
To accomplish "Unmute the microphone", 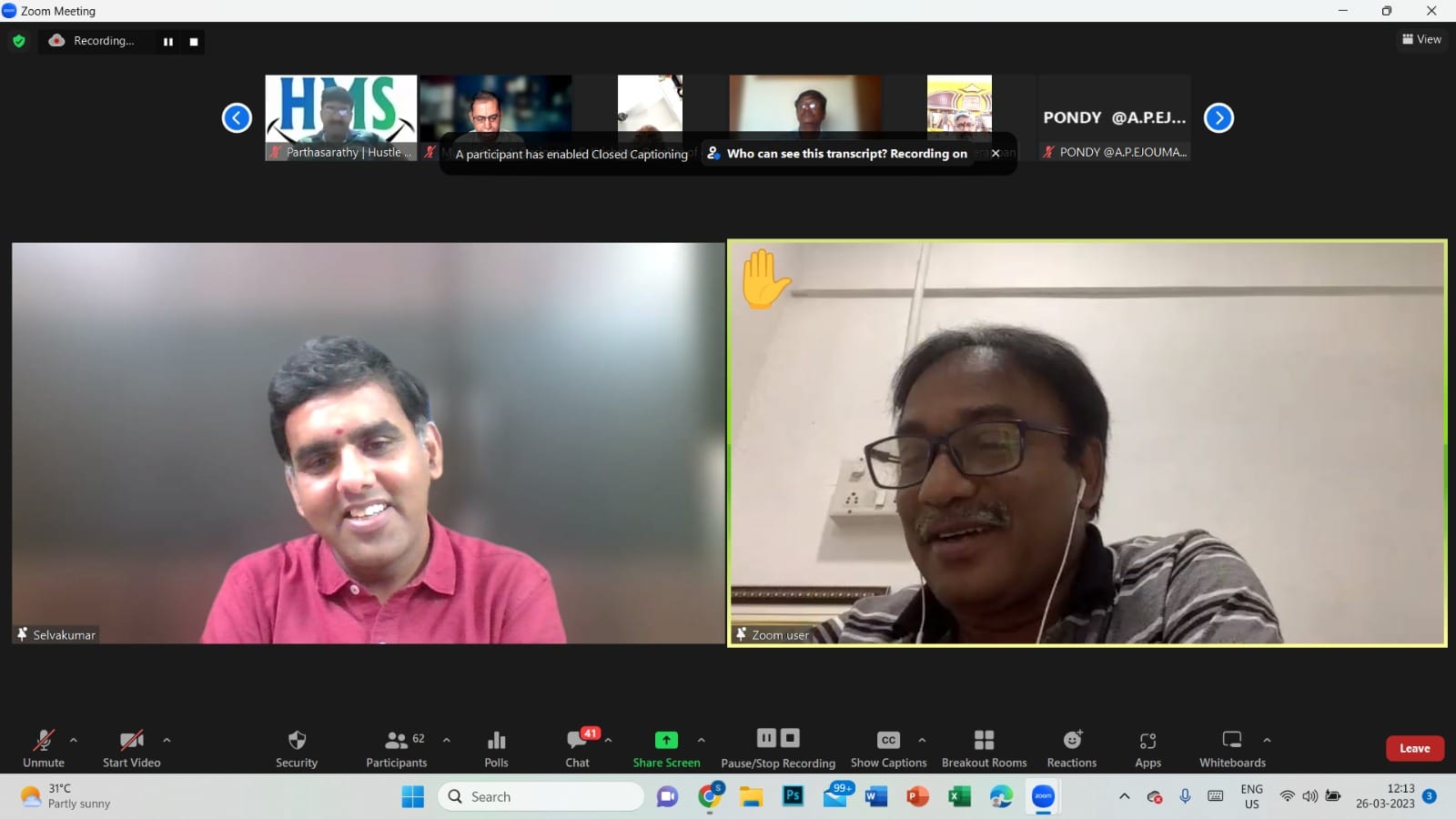I will click(44, 748).
